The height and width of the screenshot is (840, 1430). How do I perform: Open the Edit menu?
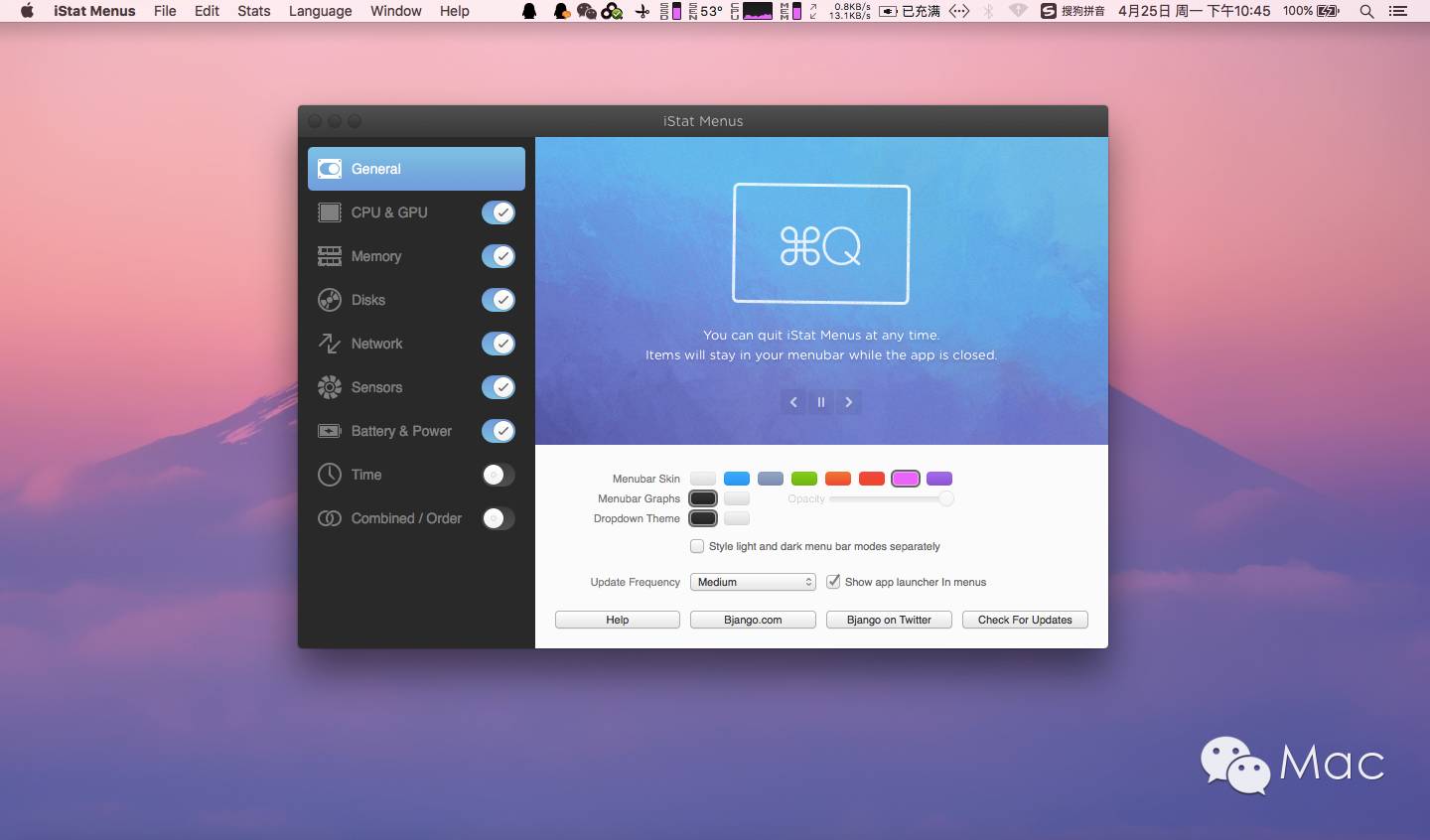207,11
